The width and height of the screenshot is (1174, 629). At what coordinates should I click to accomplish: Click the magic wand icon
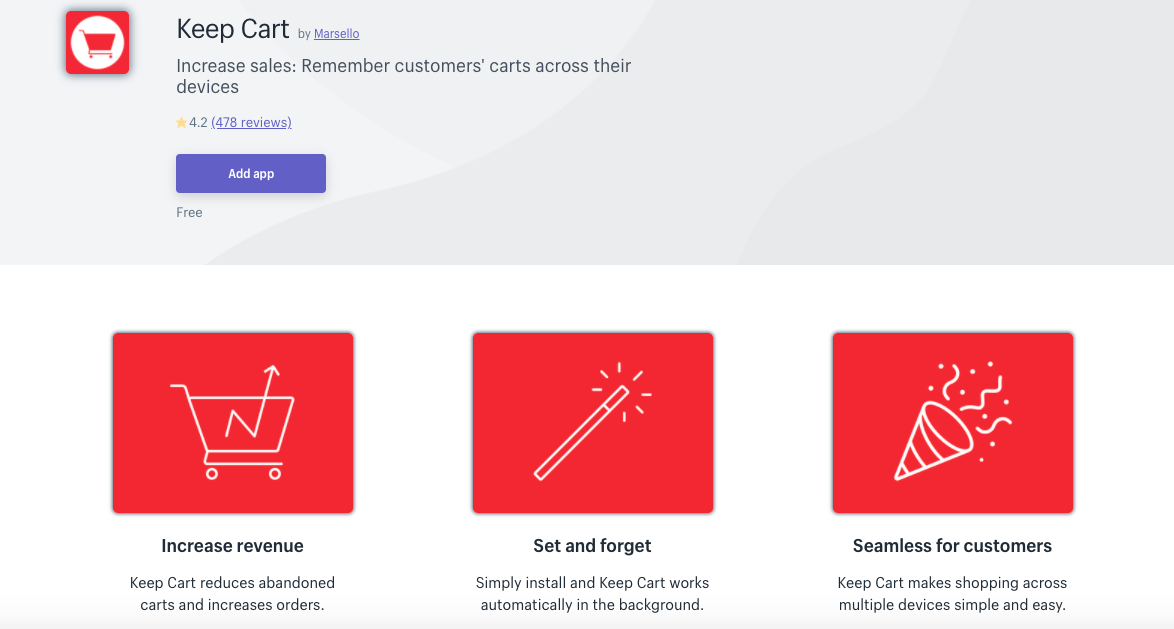(592, 422)
